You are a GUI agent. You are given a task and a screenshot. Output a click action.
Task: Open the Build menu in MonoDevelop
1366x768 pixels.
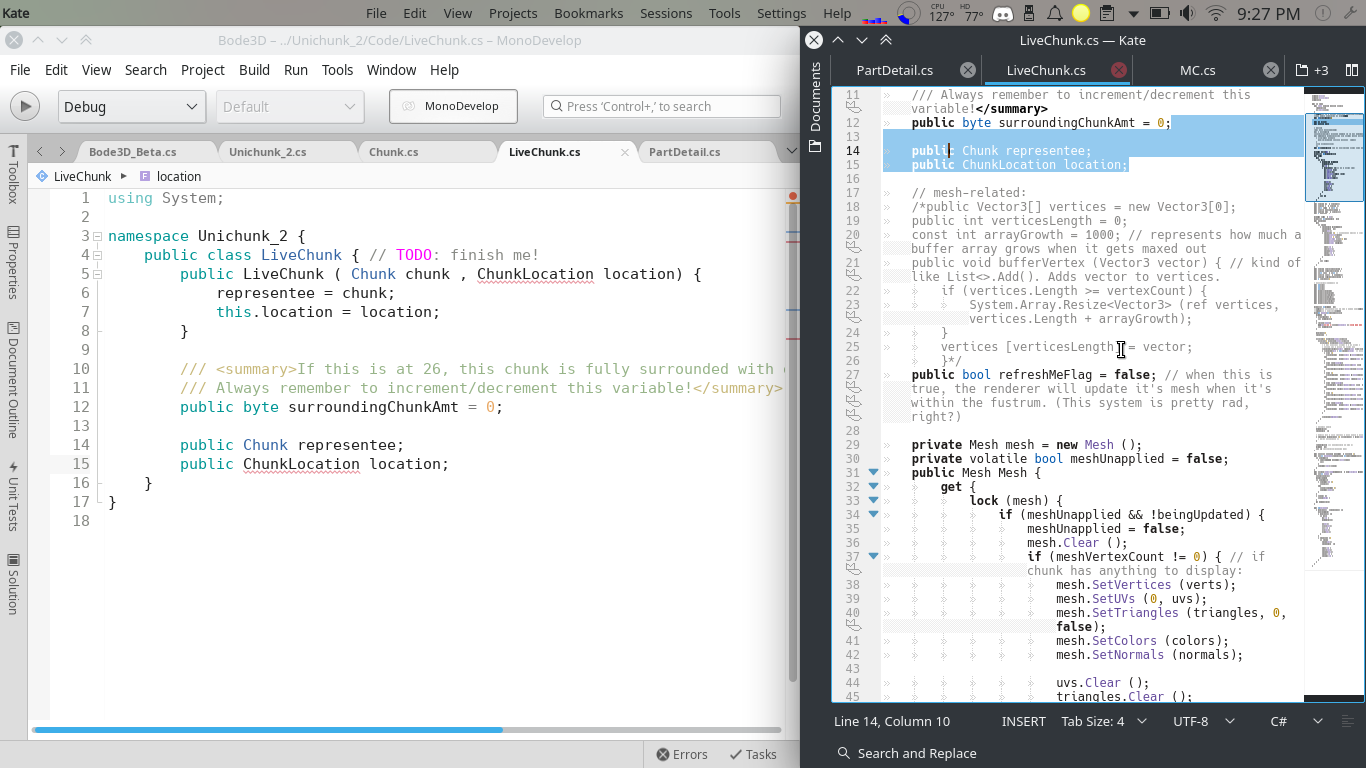coord(254,69)
